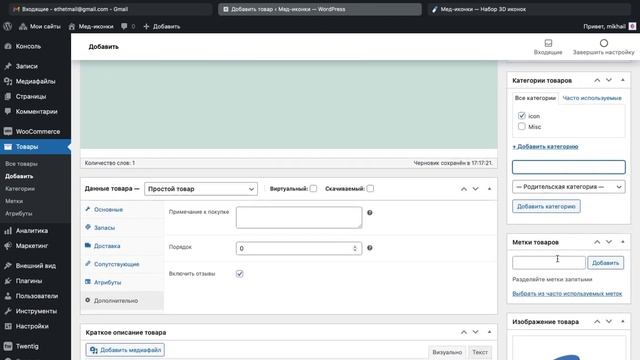Click the Порядок field stepper arrows

pos(355,248)
